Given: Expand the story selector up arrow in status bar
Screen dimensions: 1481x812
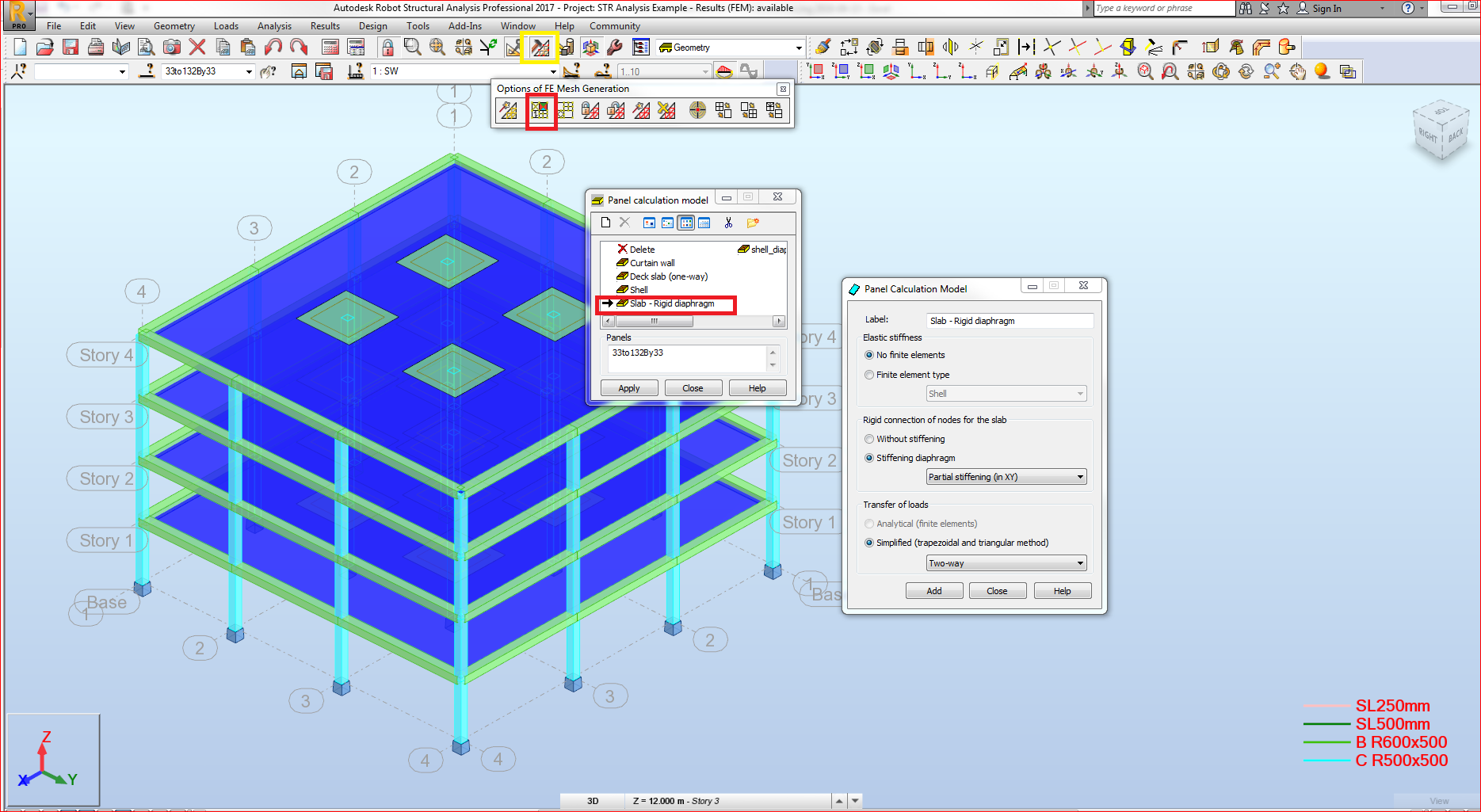Looking at the screenshot, I should pos(839,801).
